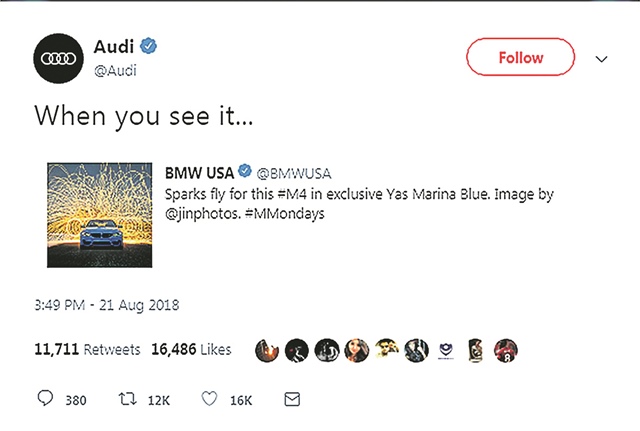This screenshot has width=640, height=431.
Task: Open the last liker's avatar in the row
Action: (x=507, y=350)
